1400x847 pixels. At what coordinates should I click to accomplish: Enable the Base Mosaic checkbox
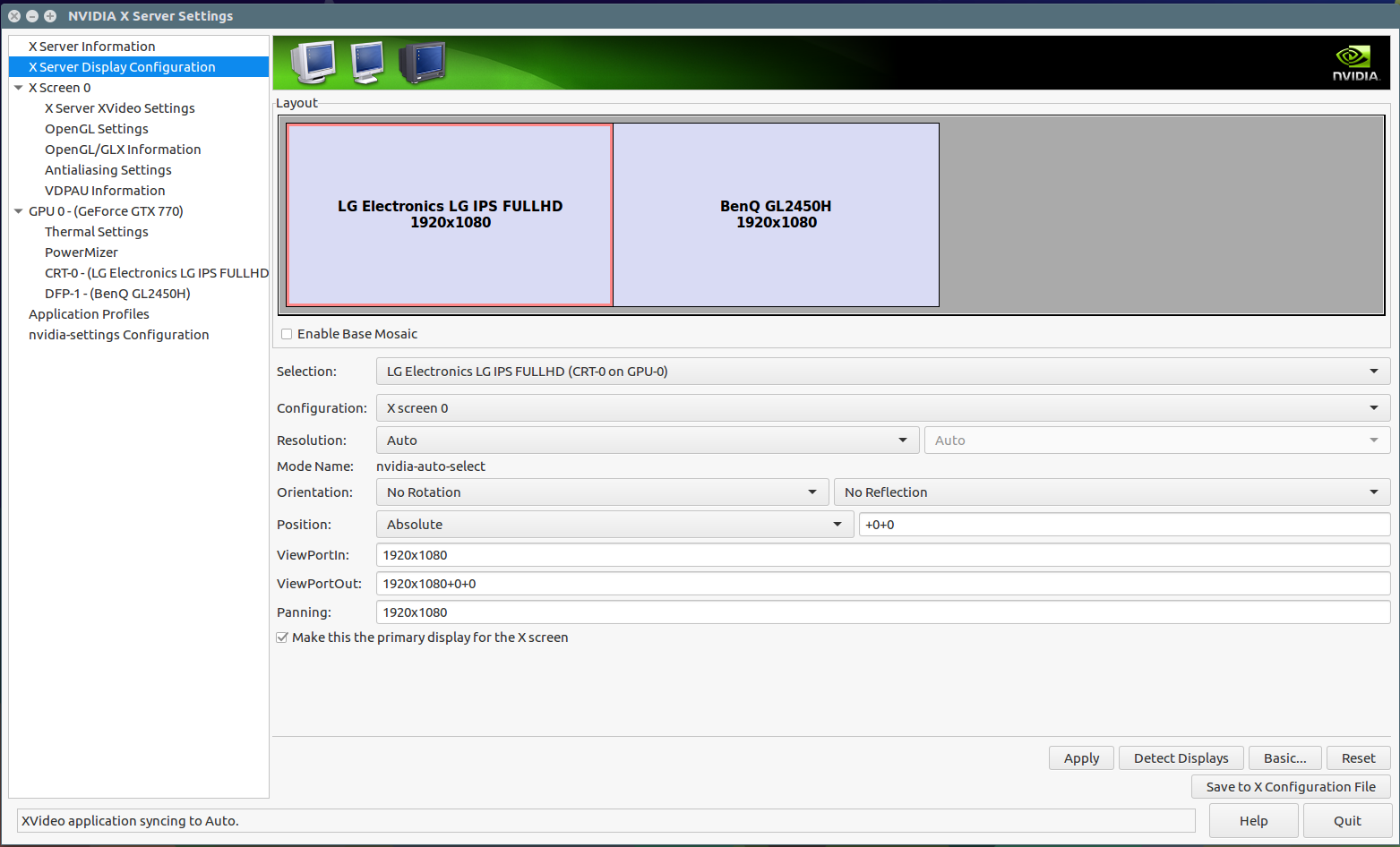pyautogui.click(x=287, y=334)
